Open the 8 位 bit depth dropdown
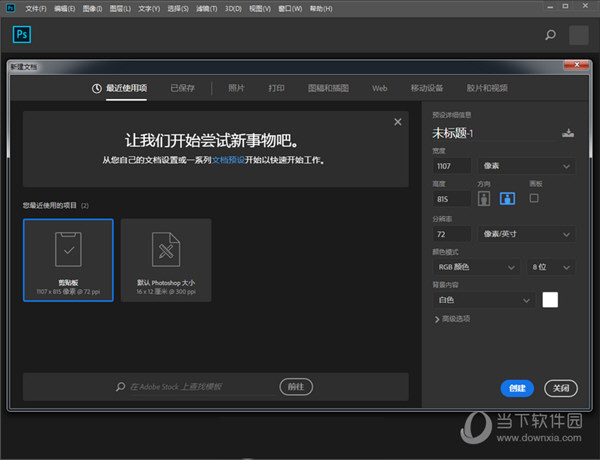Screen dimensions: 600x460 551,267
